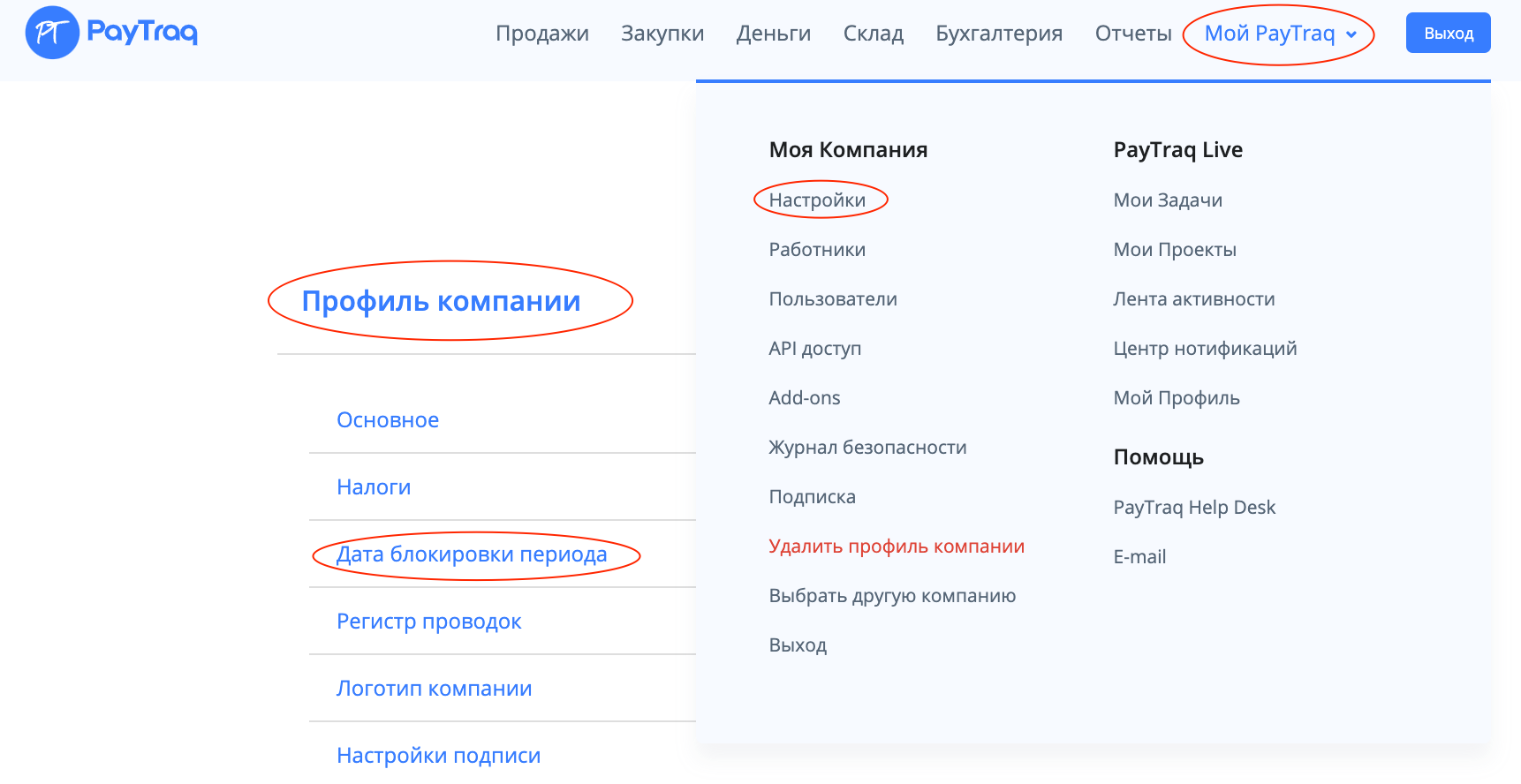This screenshot has height=784, width=1521.
Task: Go to API доступ
Action: [x=814, y=349]
